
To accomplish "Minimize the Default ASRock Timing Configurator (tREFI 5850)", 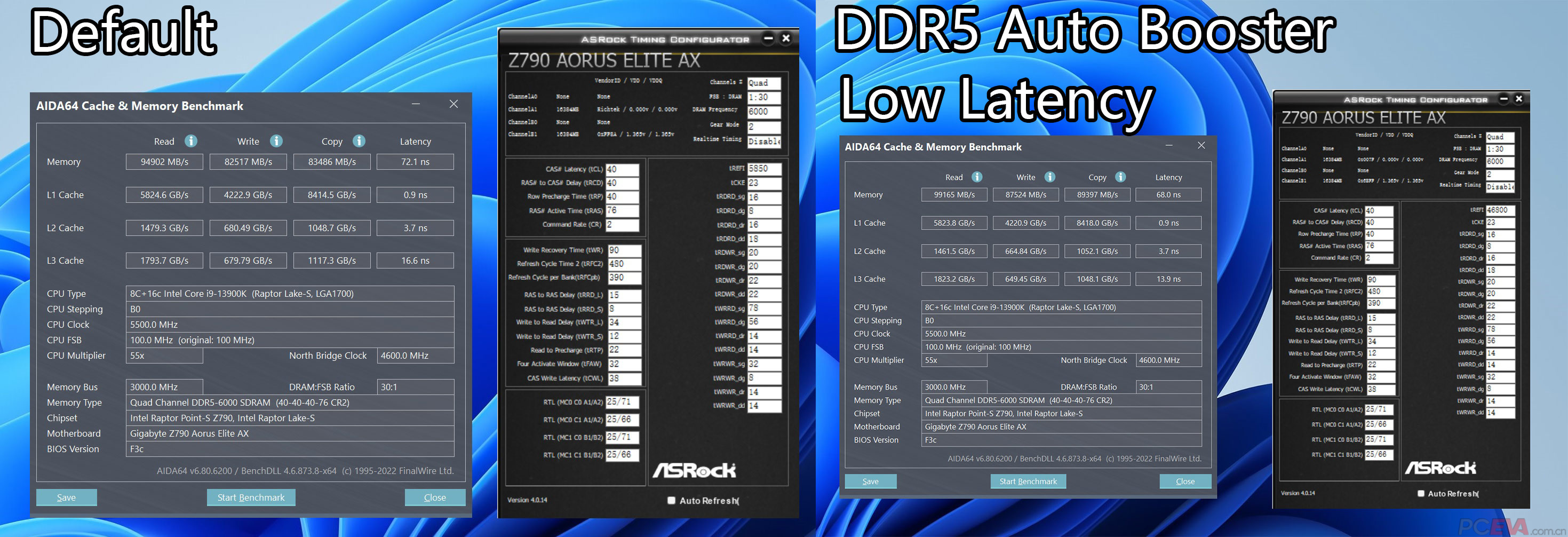I will 768,38.
